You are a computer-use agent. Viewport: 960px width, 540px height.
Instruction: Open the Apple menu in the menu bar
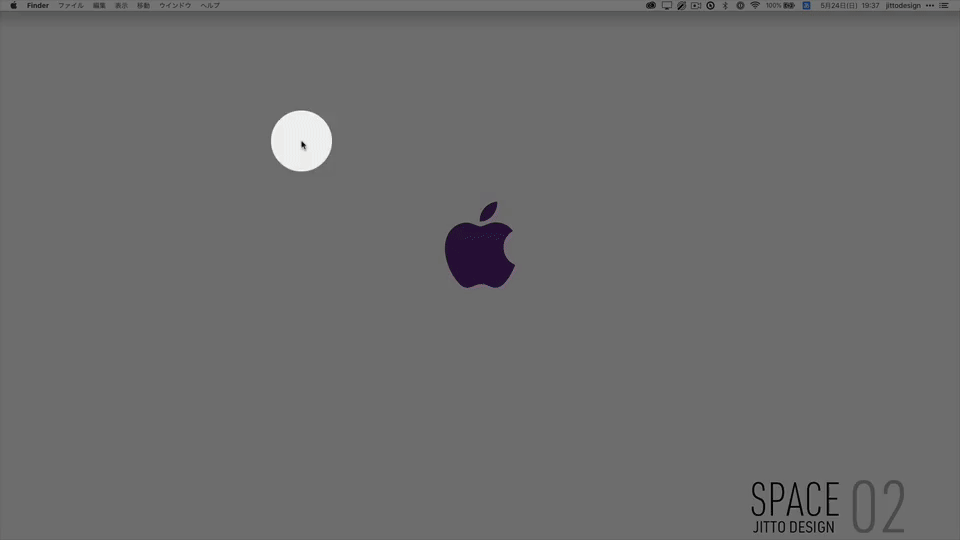13,6
